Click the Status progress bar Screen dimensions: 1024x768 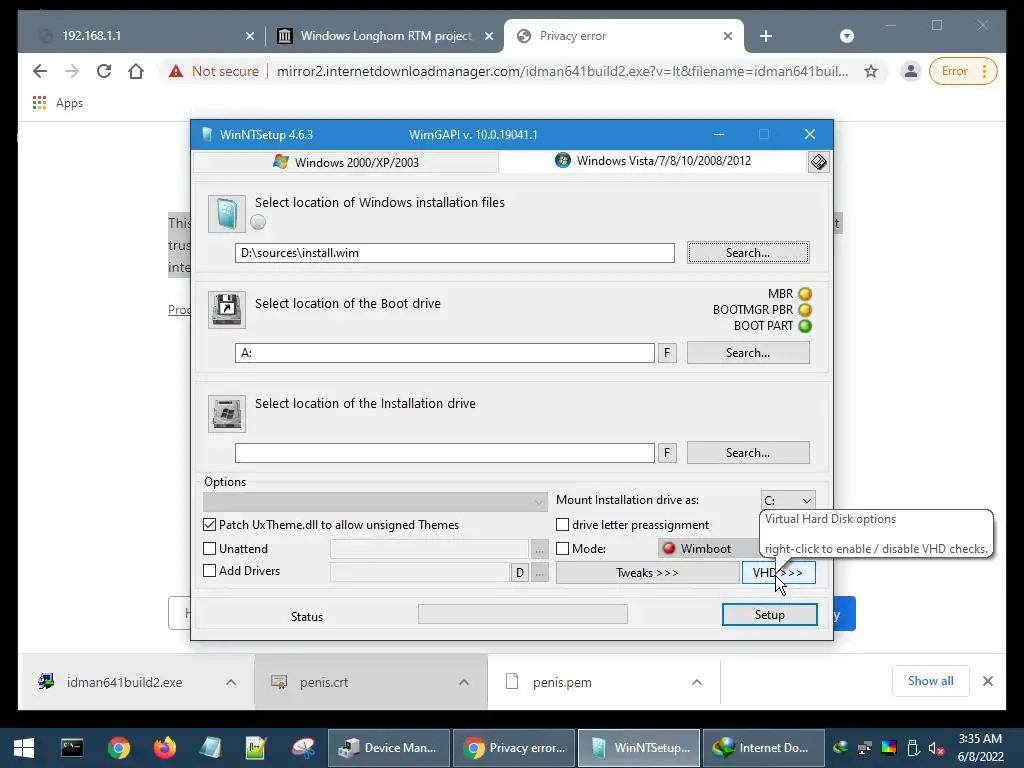coord(522,614)
